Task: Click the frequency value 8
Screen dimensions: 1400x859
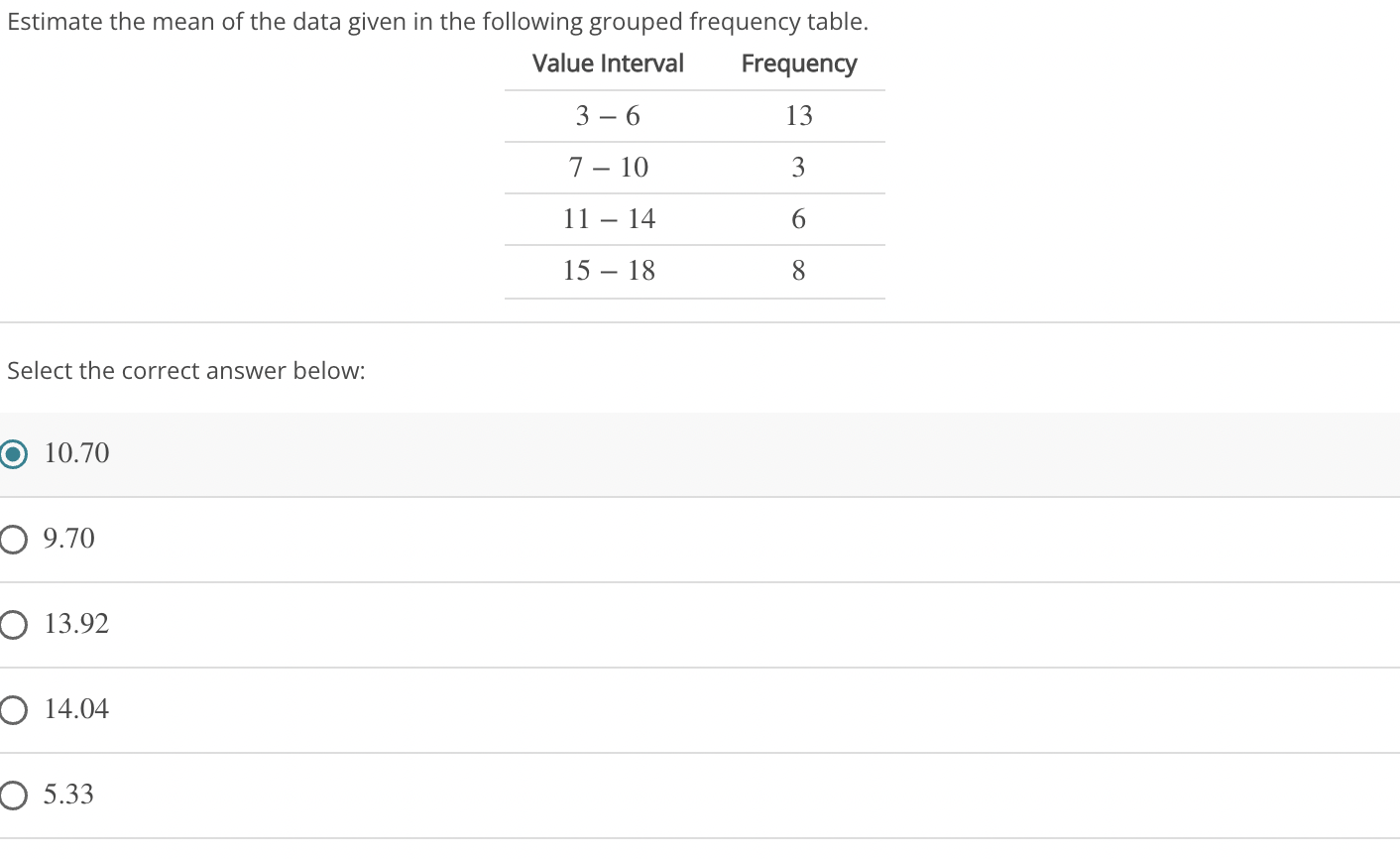Action: click(798, 271)
